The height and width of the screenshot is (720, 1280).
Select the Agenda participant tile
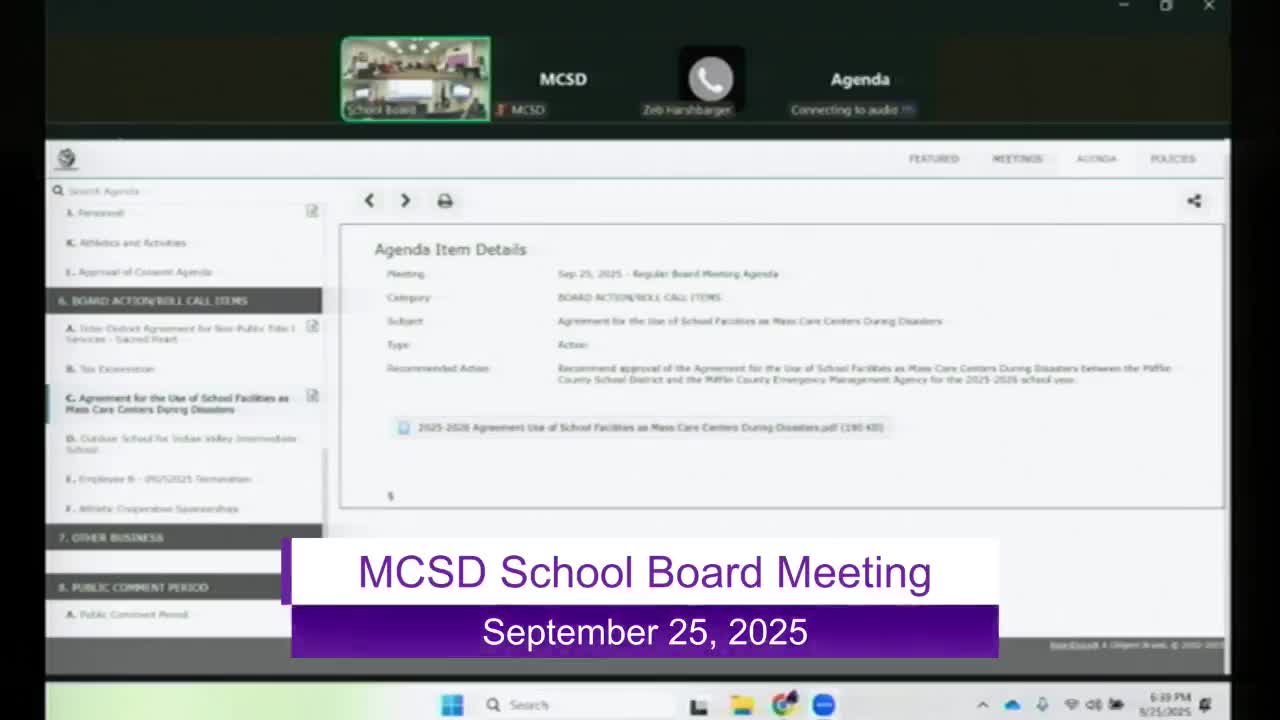pyautogui.click(x=859, y=79)
